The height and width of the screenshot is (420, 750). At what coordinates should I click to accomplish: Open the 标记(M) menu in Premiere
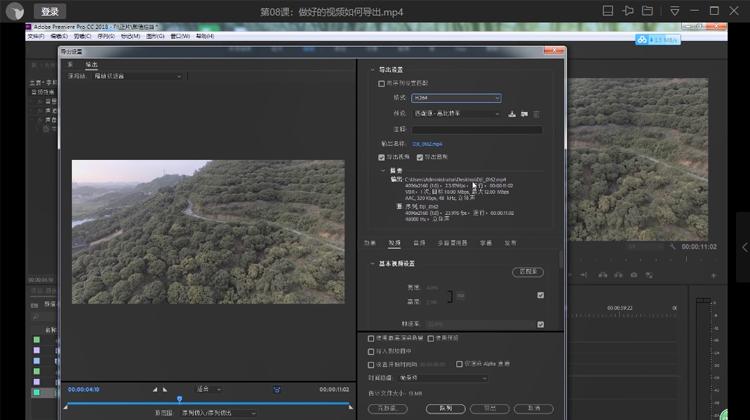[x=130, y=36]
